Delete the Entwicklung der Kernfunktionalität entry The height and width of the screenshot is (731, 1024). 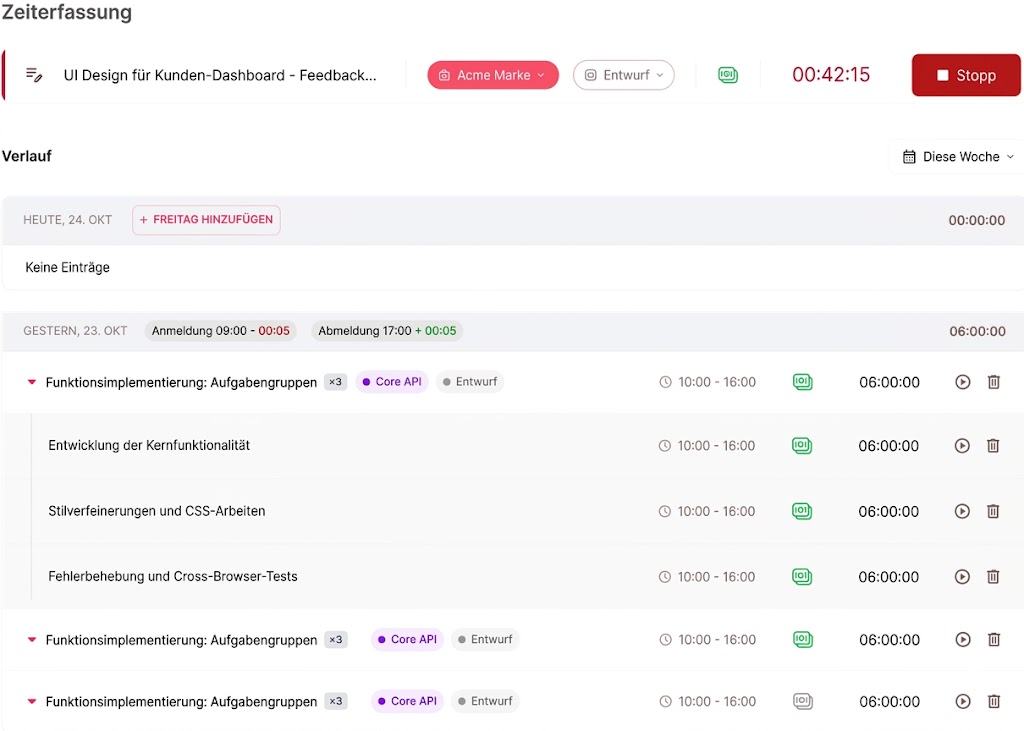point(993,446)
